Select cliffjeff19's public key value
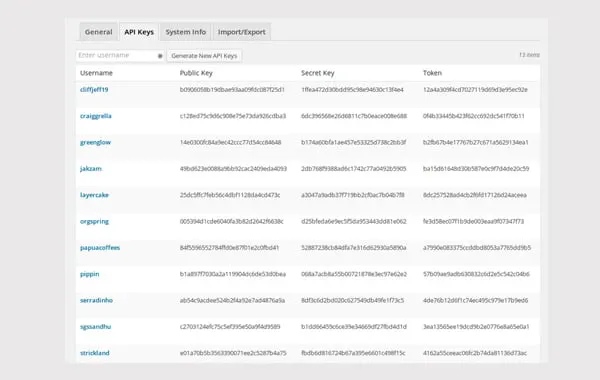This screenshot has height=380, width=600. (232, 90)
